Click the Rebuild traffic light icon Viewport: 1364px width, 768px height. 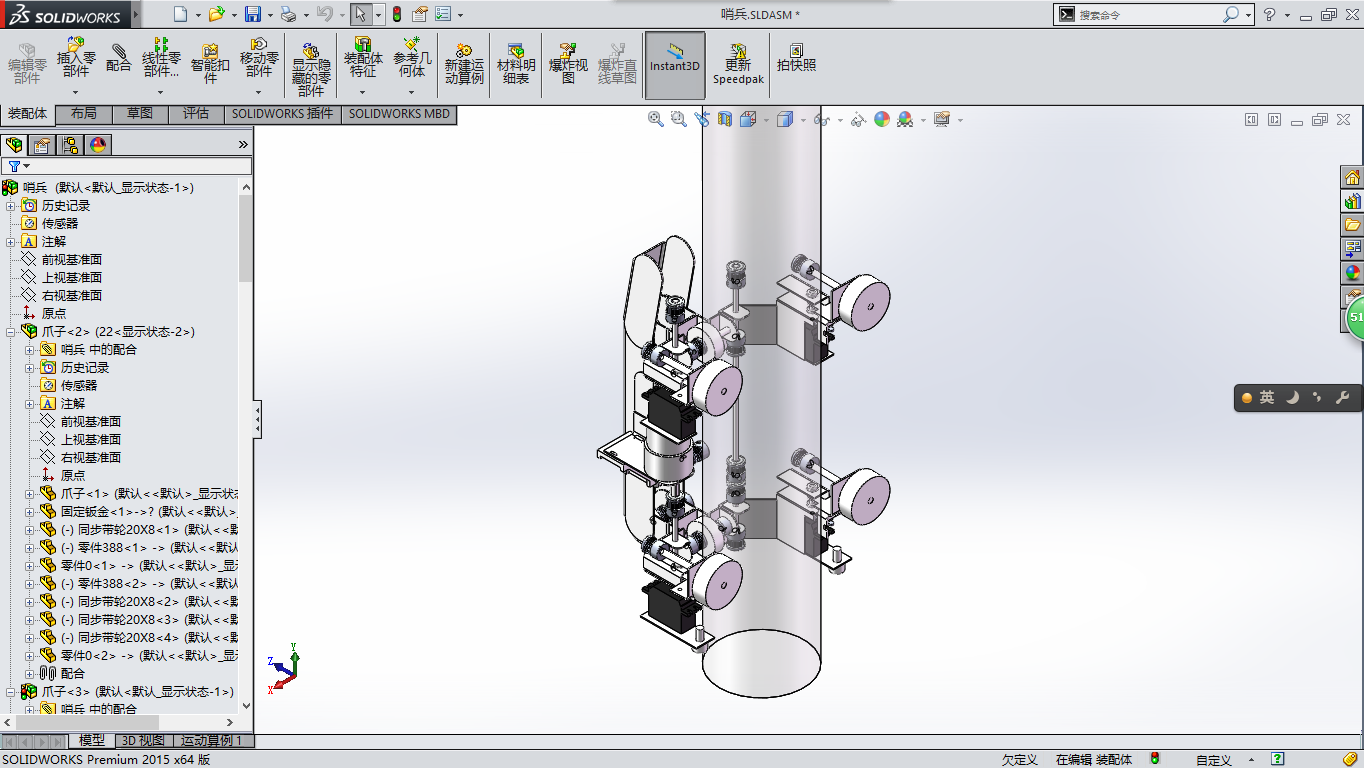coord(396,14)
